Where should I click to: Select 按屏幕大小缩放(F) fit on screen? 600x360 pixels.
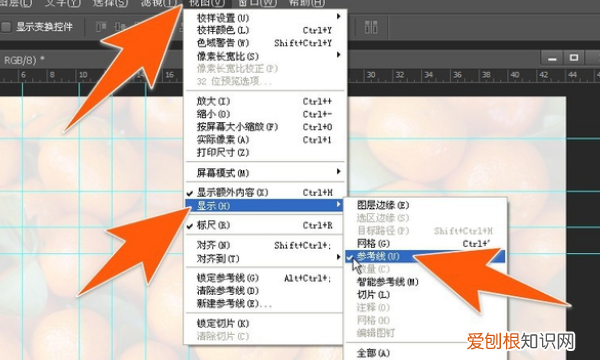point(265,127)
